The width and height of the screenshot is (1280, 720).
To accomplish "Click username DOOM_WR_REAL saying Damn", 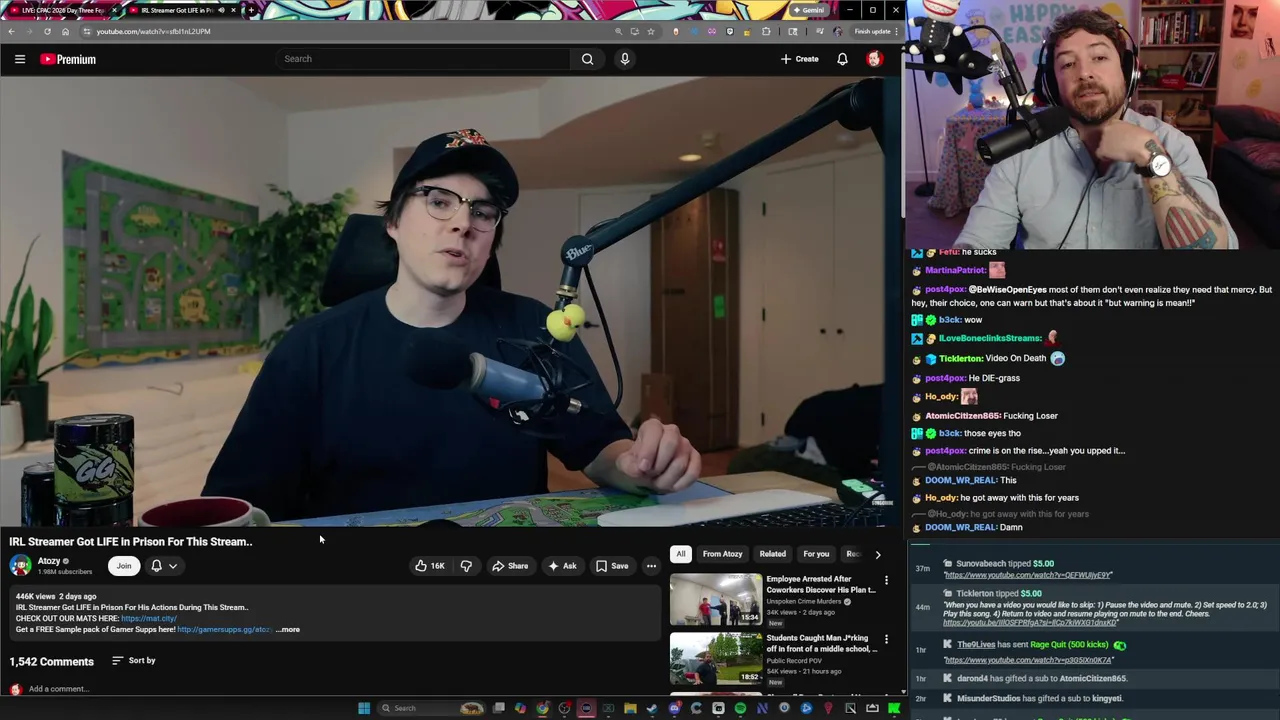I will click(x=960, y=527).
